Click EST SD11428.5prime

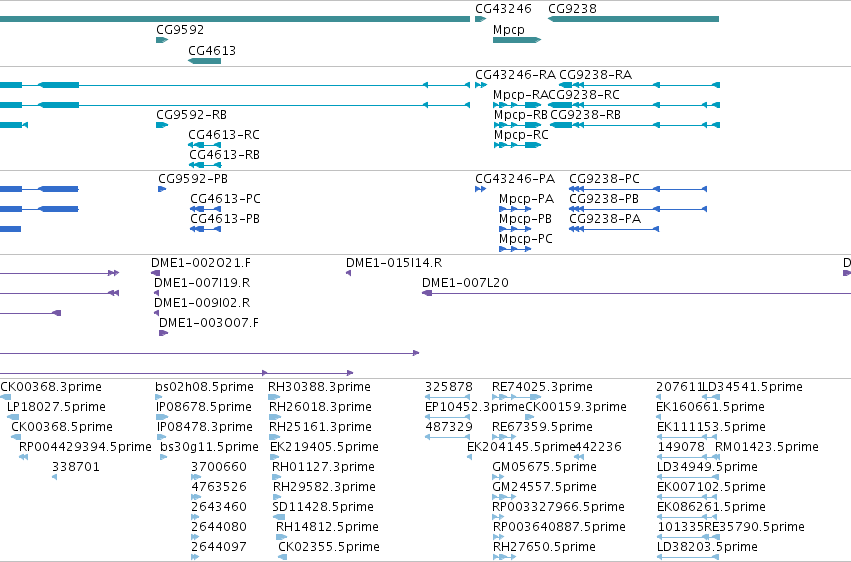pyautogui.click(x=323, y=507)
